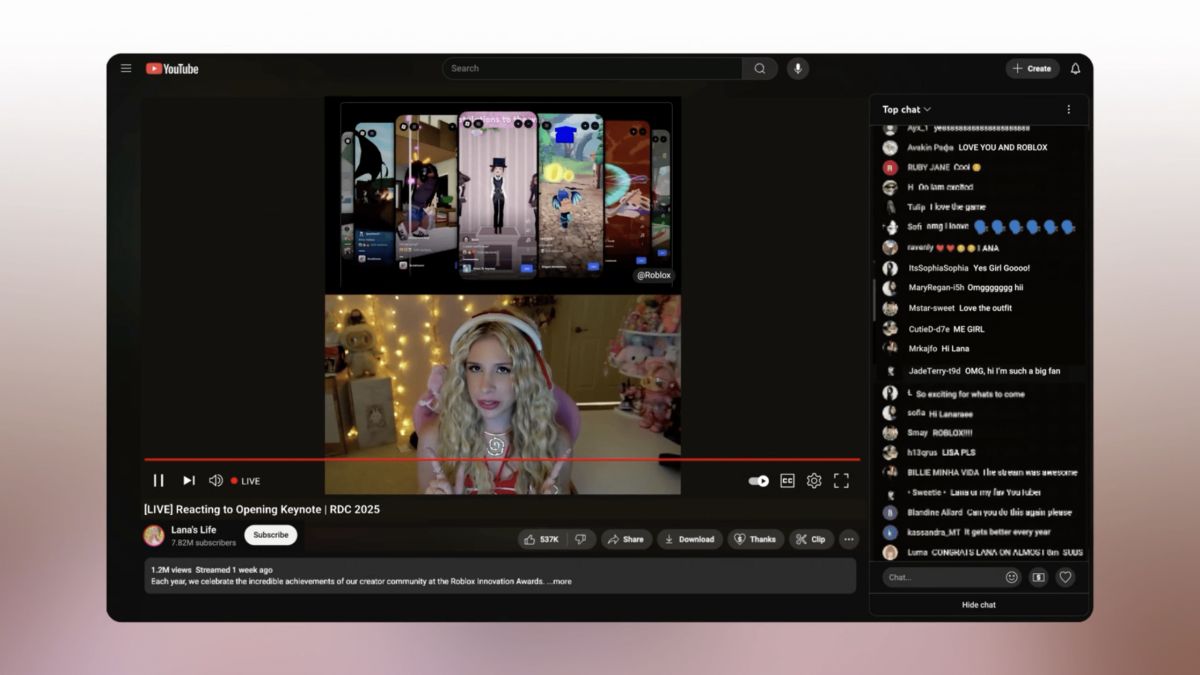1200x675 pixels.
Task: Open the guide with the hamburger menu
Action: coord(126,68)
